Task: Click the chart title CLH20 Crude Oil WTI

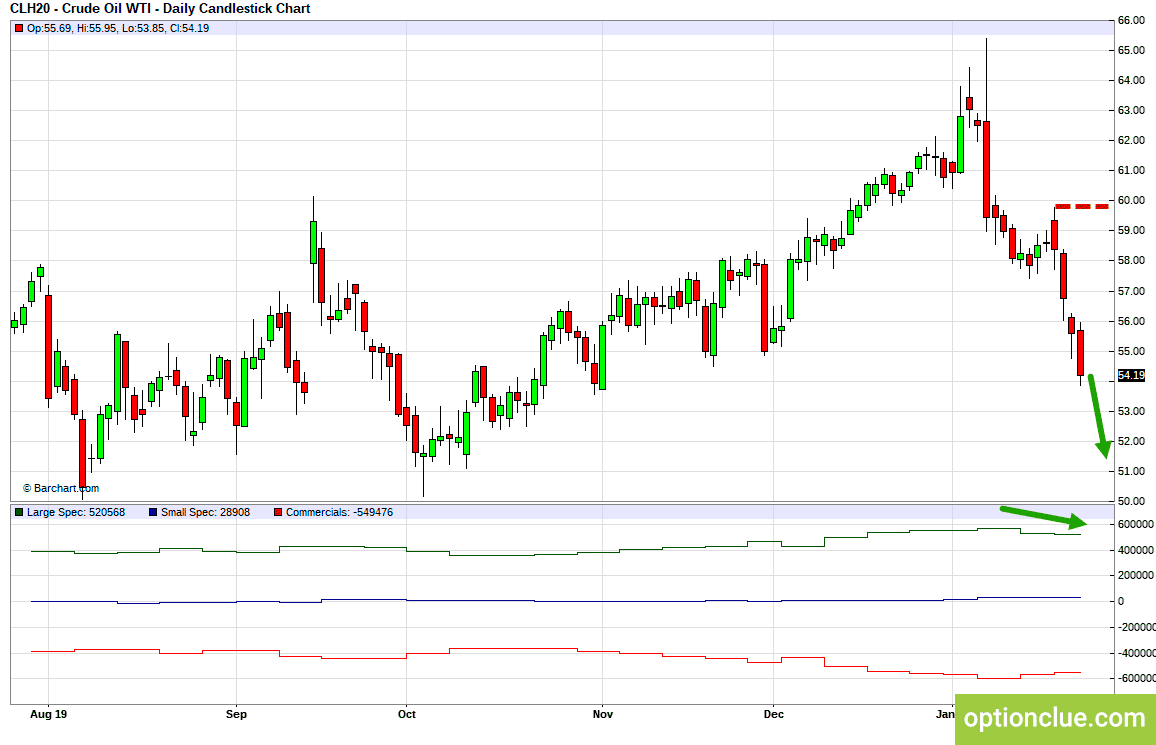Action: (x=160, y=9)
